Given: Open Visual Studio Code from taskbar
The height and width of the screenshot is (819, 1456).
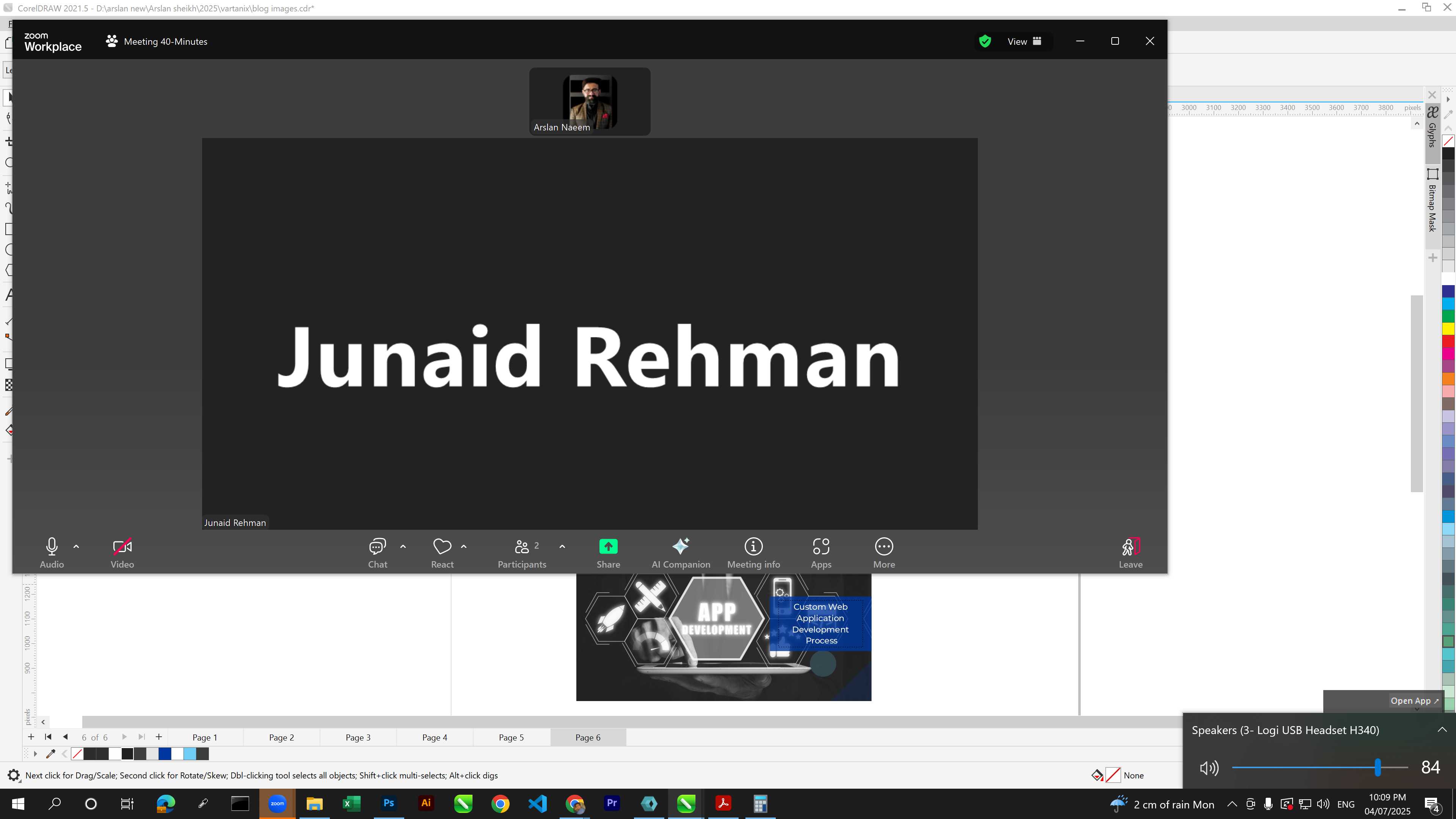Looking at the screenshot, I should pyautogui.click(x=538, y=803).
